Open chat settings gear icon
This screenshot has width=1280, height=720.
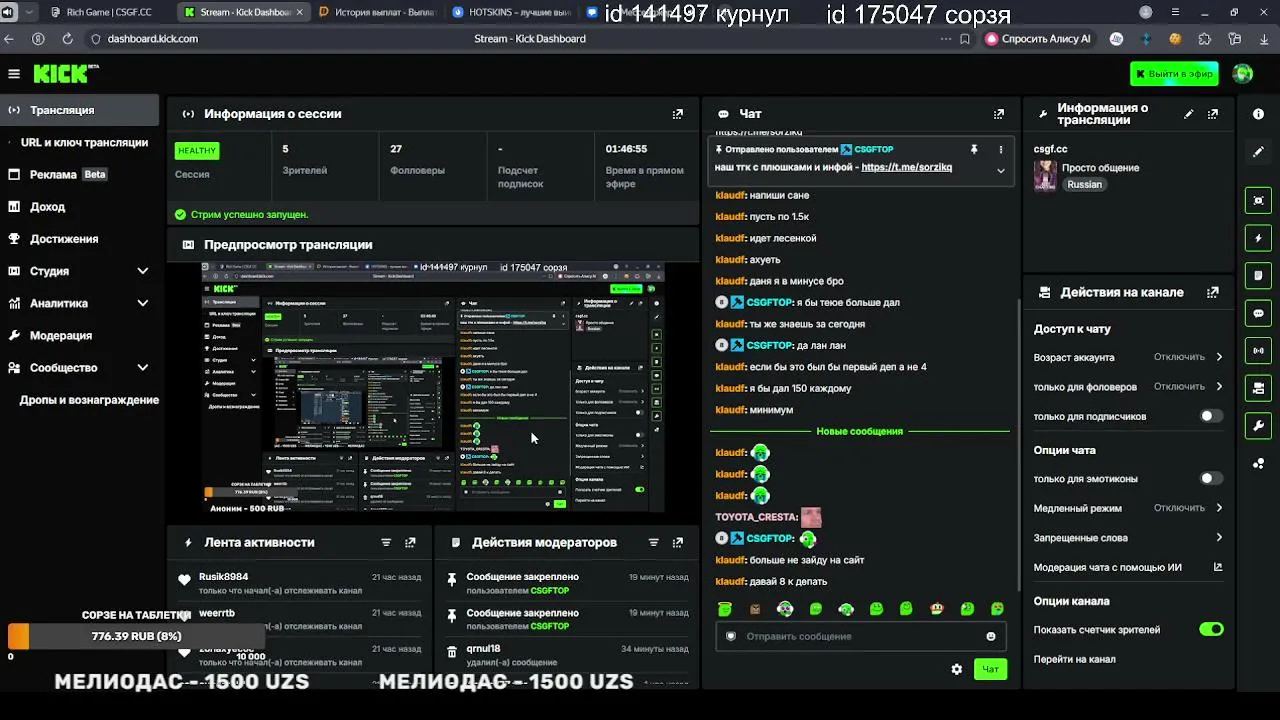[957, 669]
